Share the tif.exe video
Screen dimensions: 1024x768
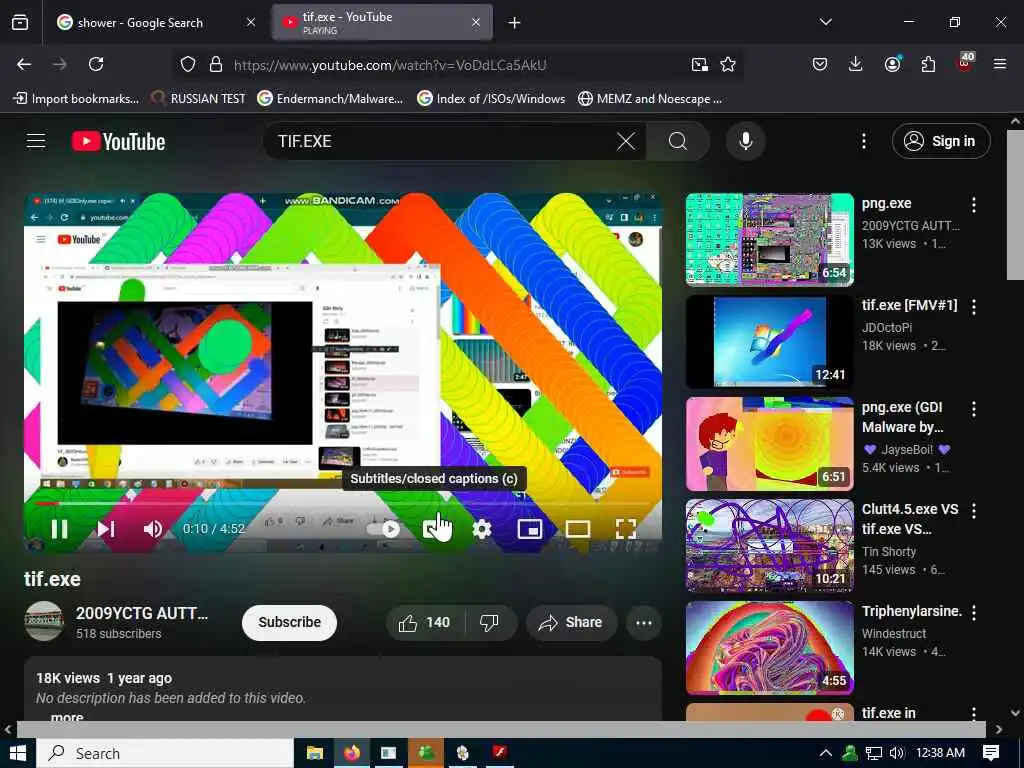569,623
